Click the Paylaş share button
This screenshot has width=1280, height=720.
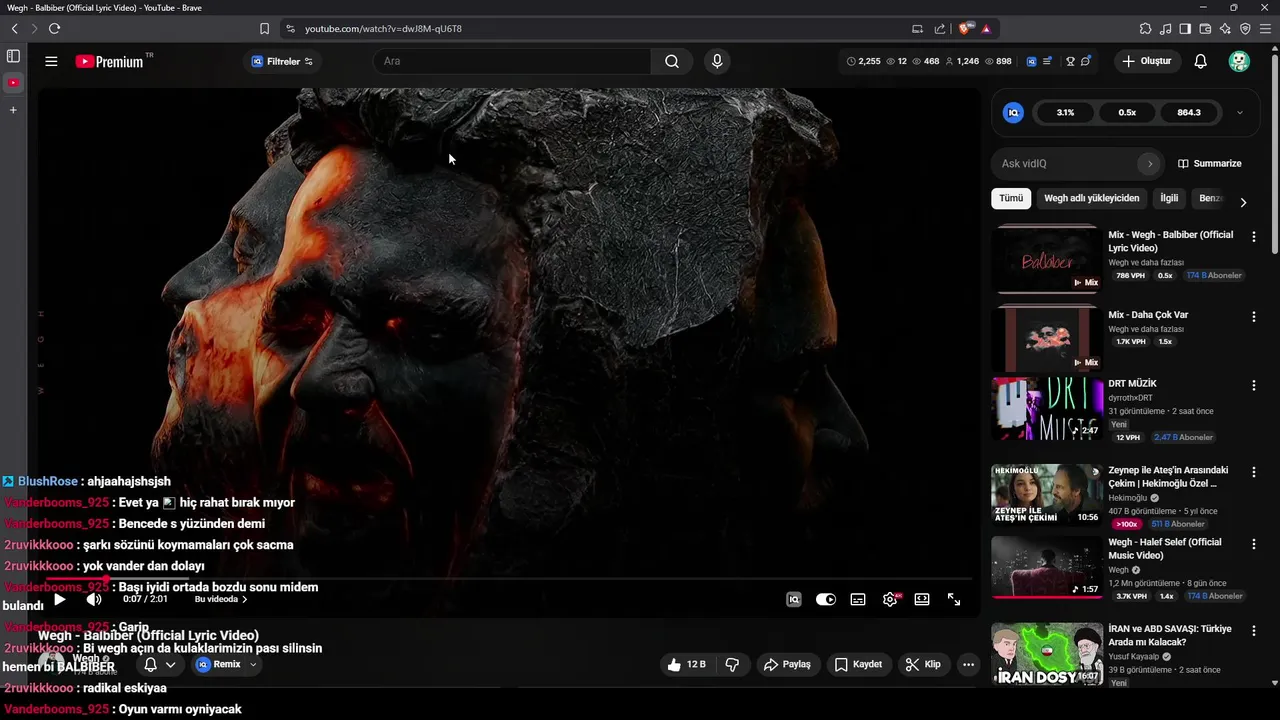coord(787,664)
